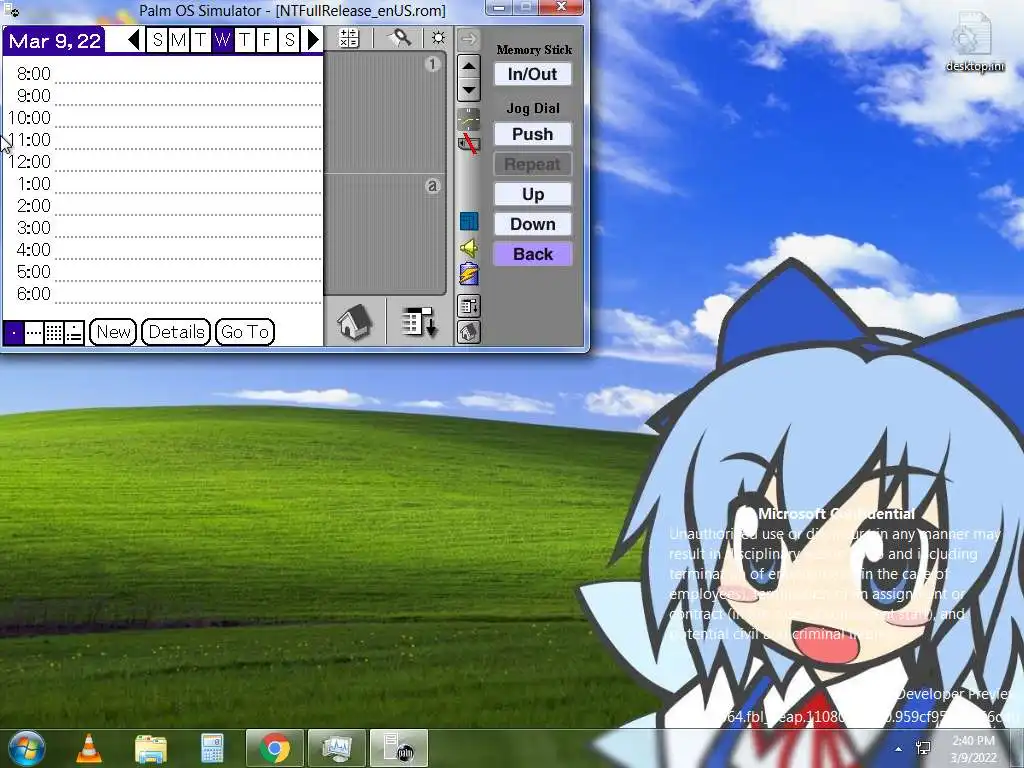Image resolution: width=1024 pixels, height=768 pixels.
Task: Go to the next week arrow
Action: tap(313, 40)
